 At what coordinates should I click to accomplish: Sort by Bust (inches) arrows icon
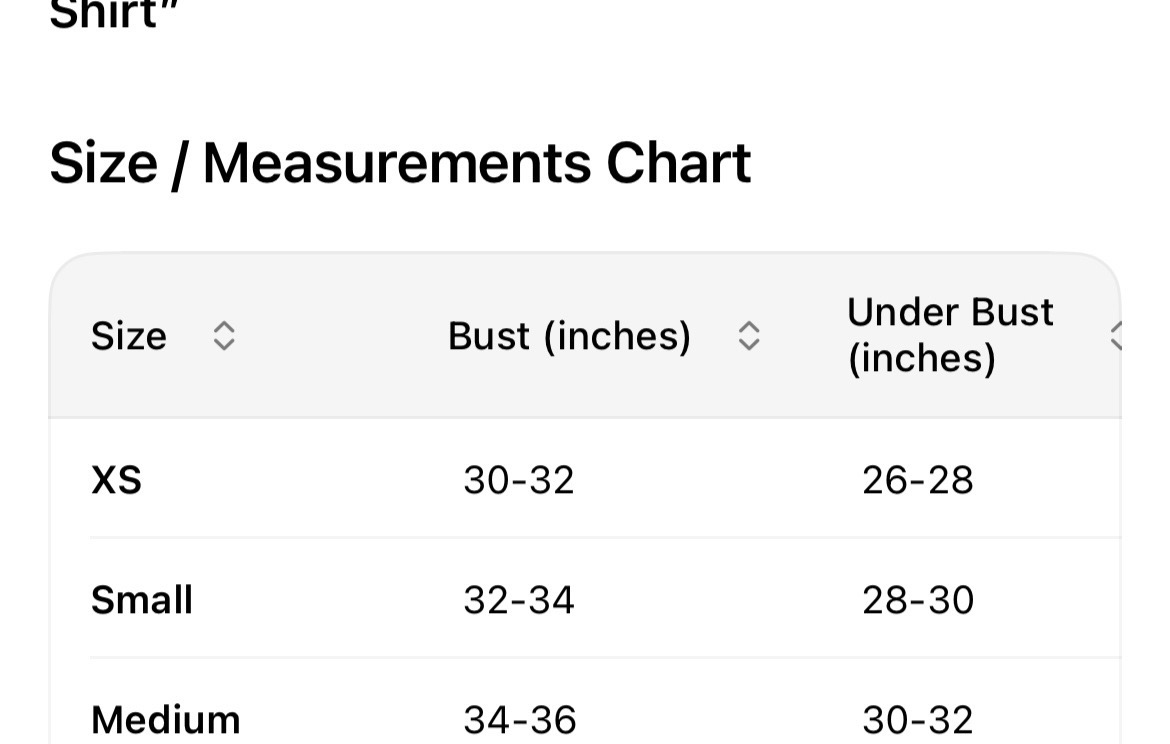click(748, 336)
